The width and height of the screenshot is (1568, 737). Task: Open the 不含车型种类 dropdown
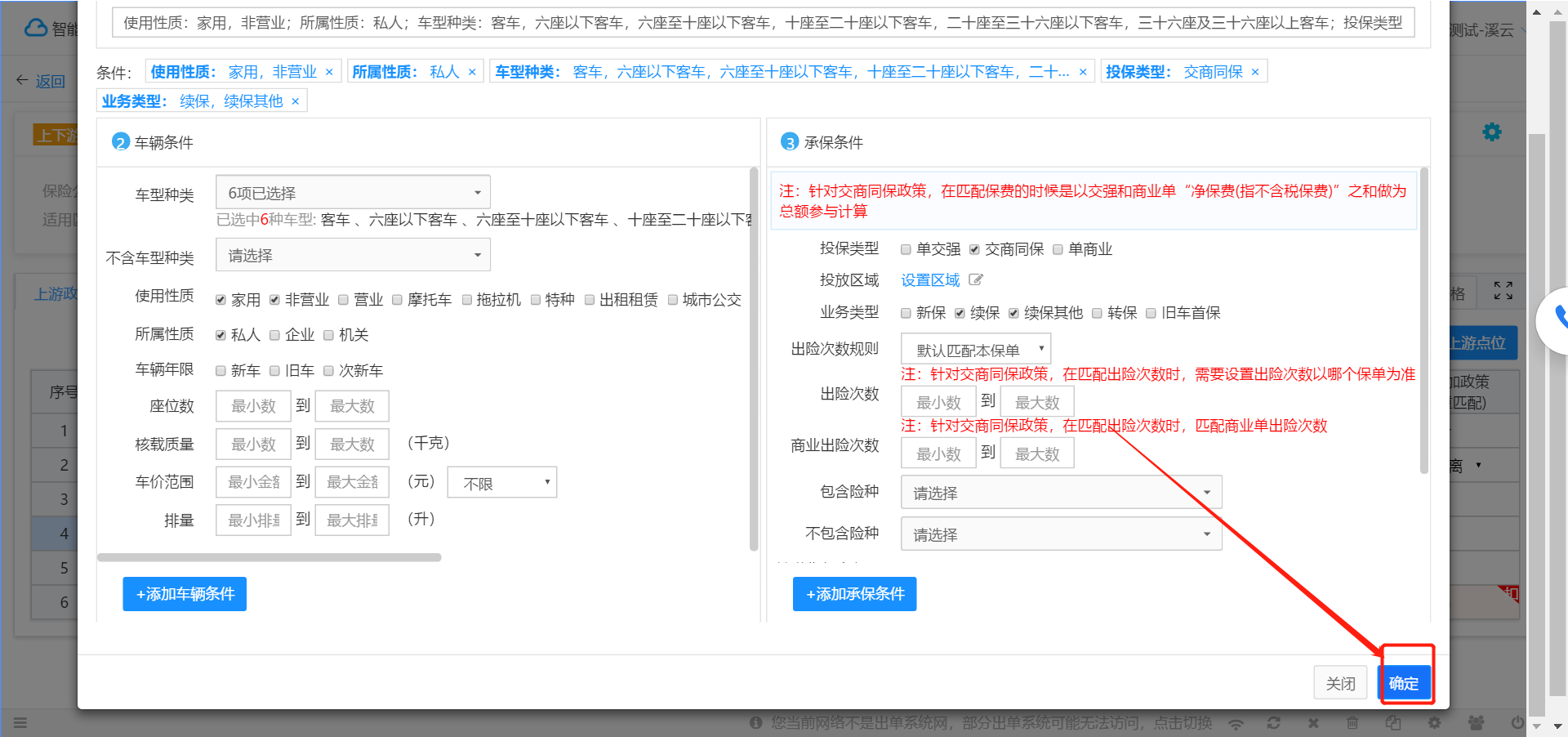coord(353,256)
